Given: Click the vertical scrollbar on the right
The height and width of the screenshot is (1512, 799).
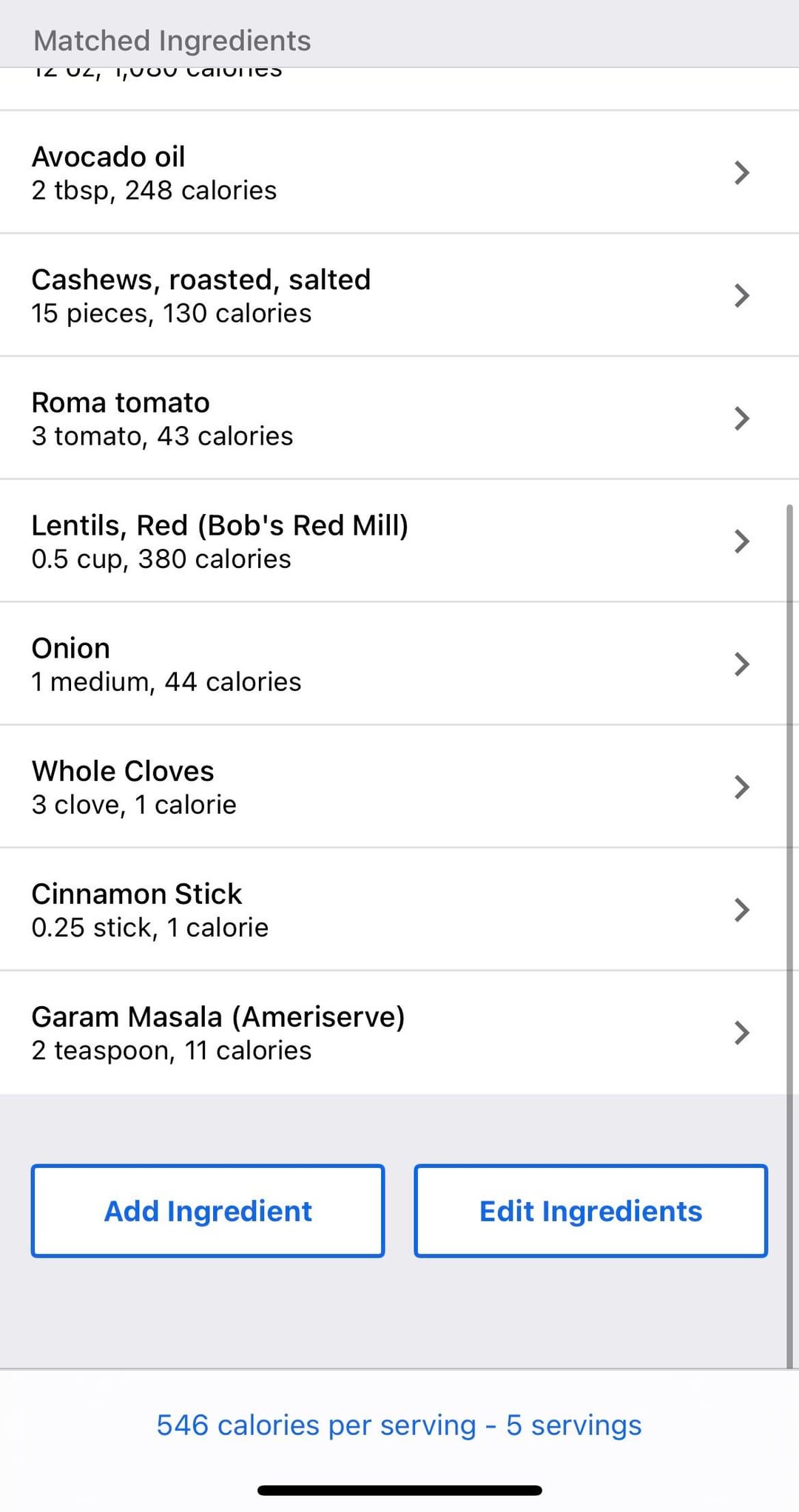Looking at the screenshot, I should (x=789, y=932).
